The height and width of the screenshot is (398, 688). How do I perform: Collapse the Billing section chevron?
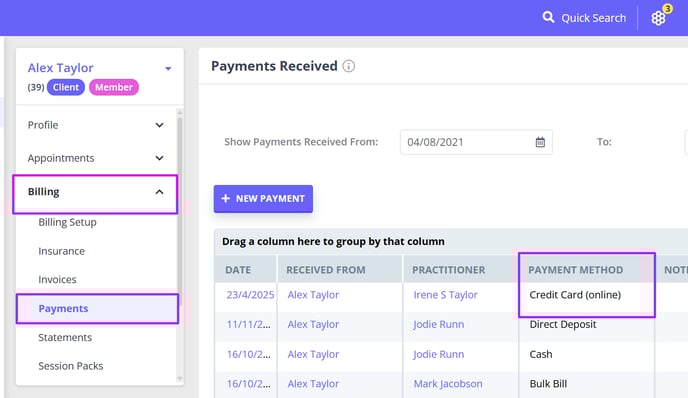(x=159, y=192)
